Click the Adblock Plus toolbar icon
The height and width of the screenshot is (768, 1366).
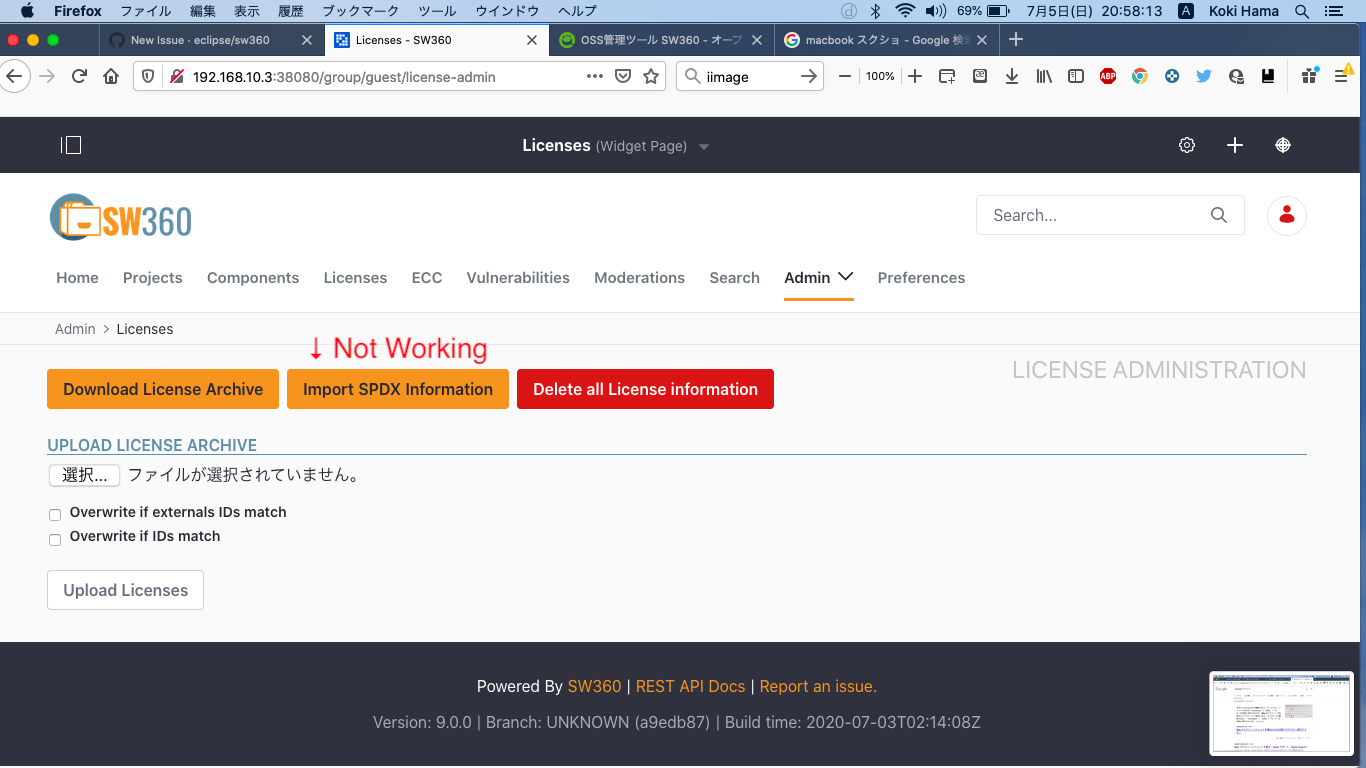pyautogui.click(x=1107, y=75)
